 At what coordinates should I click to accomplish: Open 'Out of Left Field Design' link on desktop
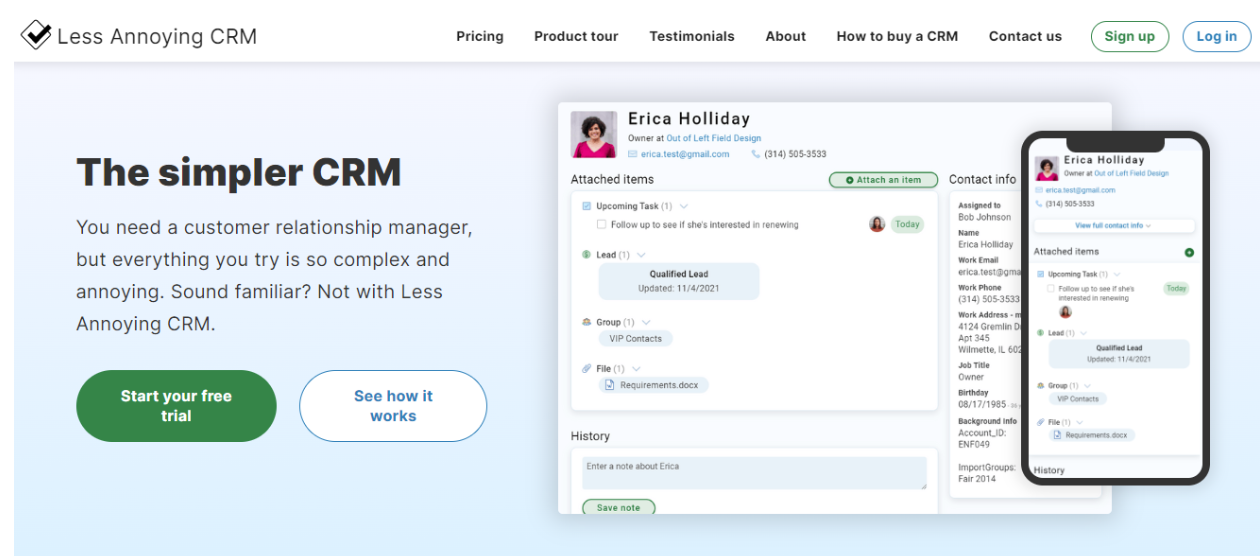(x=714, y=138)
